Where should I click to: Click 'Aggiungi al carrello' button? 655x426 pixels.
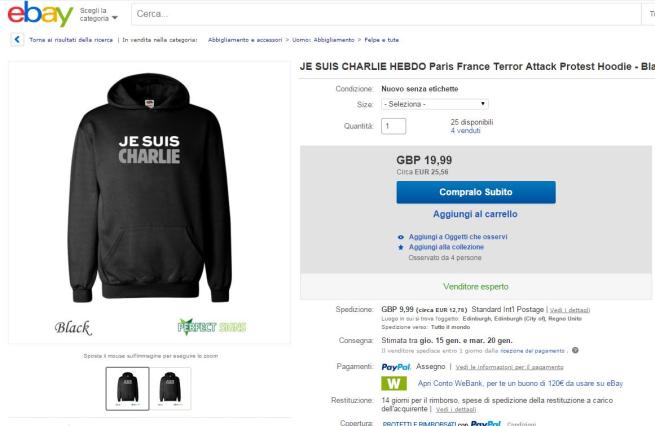(475, 214)
